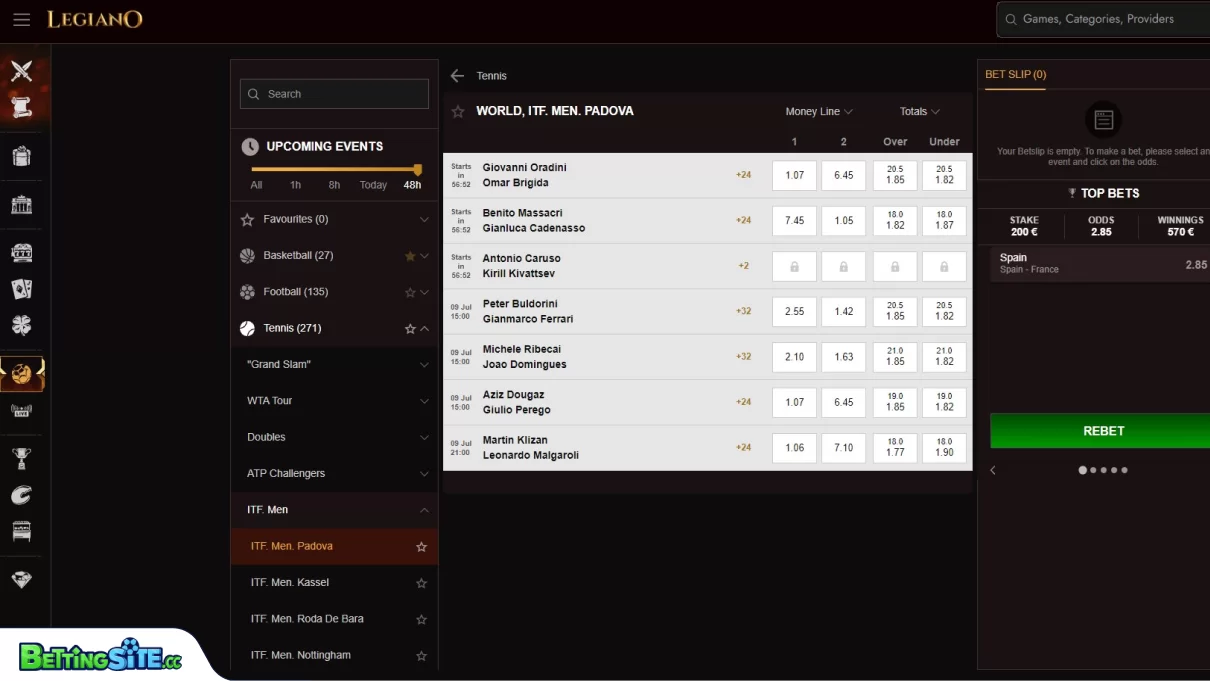Click the bet slip receipt icon
Viewport: 1210px width, 681px height.
tap(1103, 120)
